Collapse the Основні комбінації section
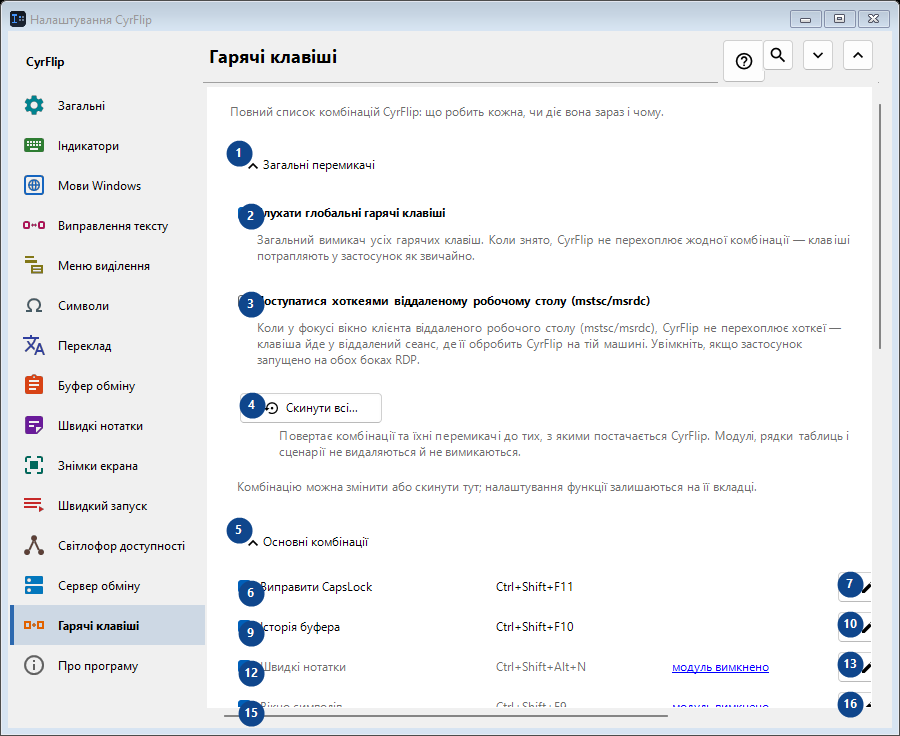The height and width of the screenshot is (736, 900). click(x=253, y=543)
